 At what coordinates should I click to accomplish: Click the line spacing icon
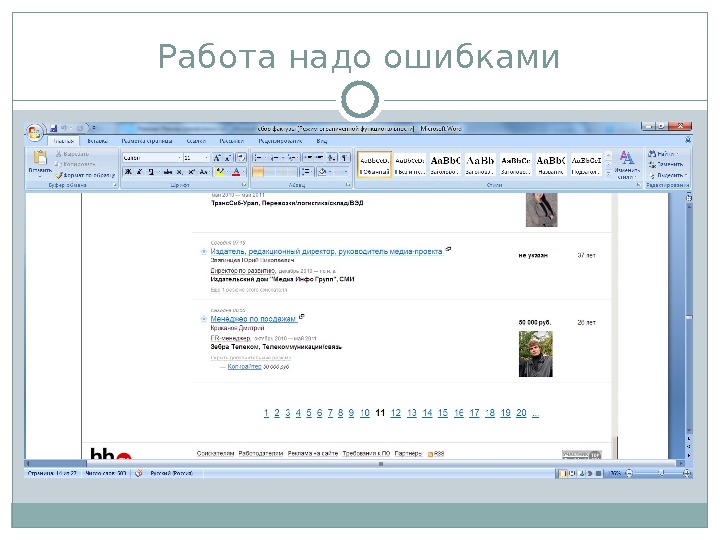pos(305,172)
